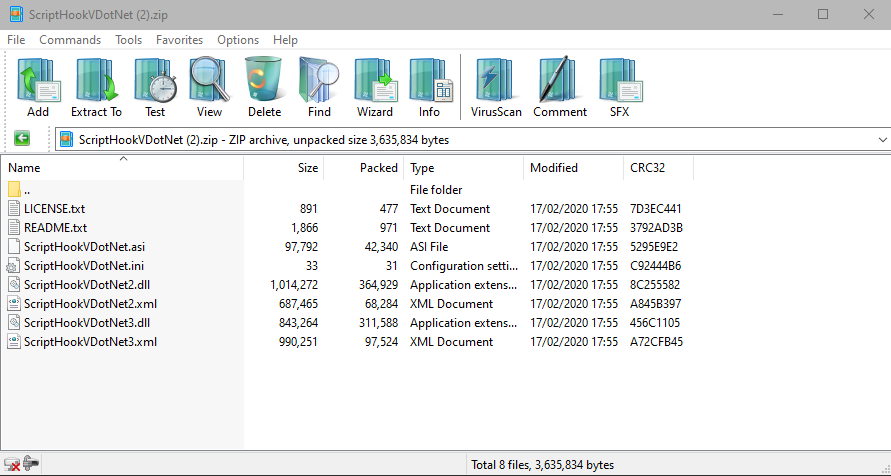
Task: Open the File menu
Action: click(x=16, y=40)
